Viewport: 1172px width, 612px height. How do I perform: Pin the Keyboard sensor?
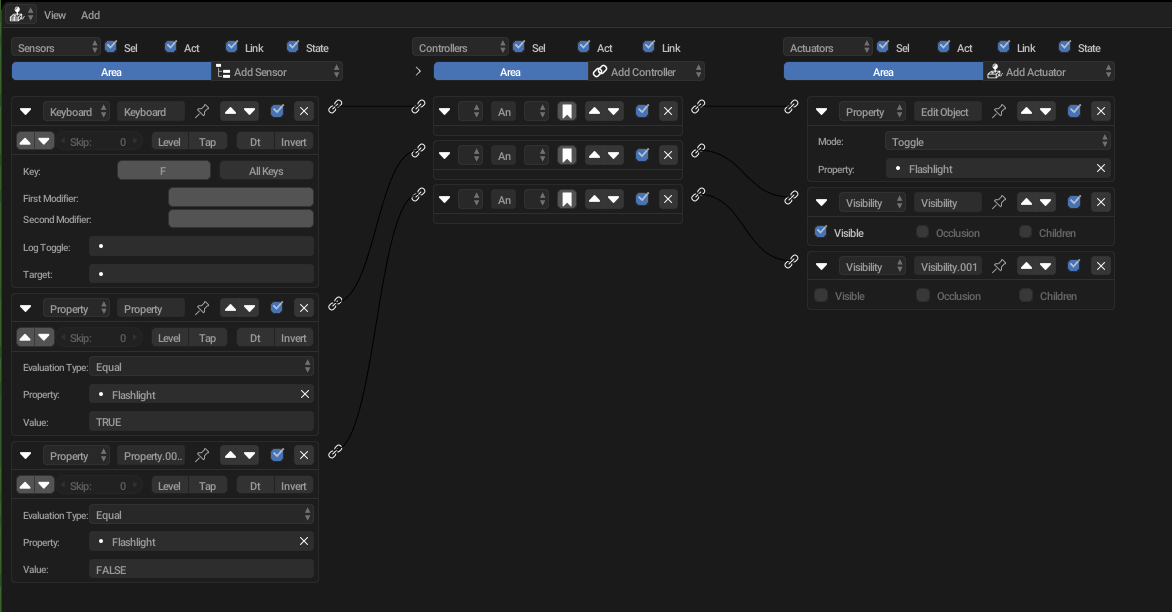[x=202, y=112]
